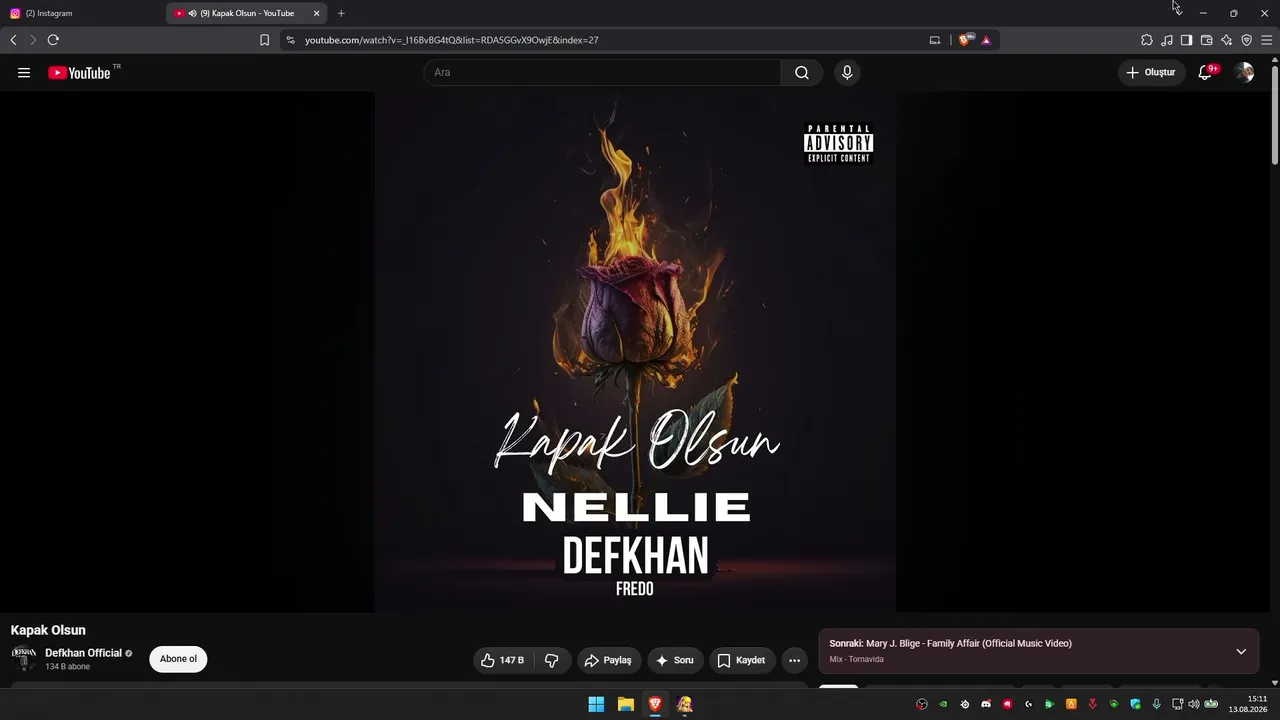The width and height of the screenshot is (1280, 720).
Task: Click the Mix - Tornavida playlist text
Action: [x=856, y=660]
